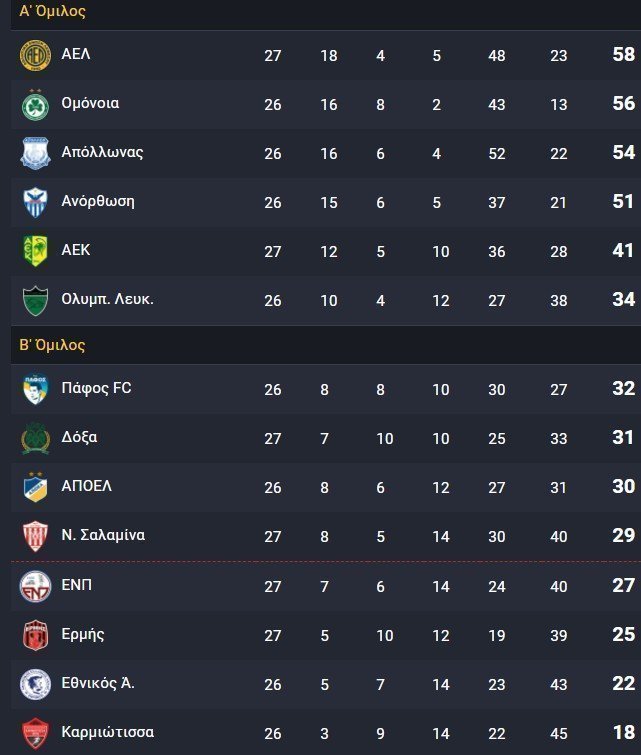
Task: Click the Απόλλωνας team badge
Action: (35, 154)
